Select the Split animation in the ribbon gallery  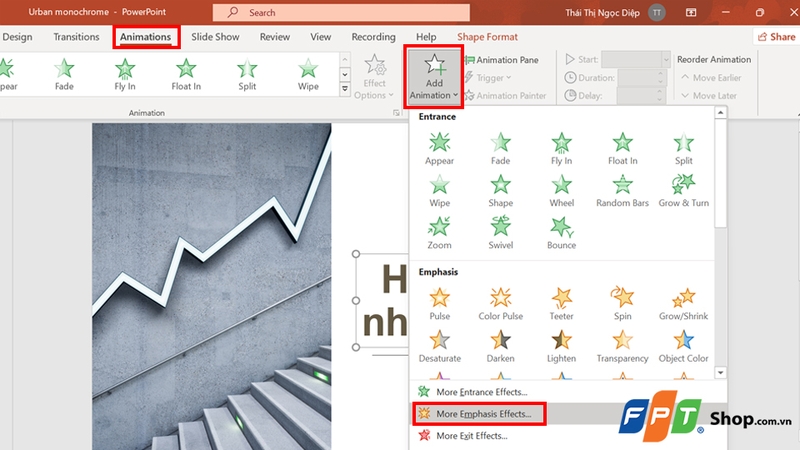coord(247,74)
